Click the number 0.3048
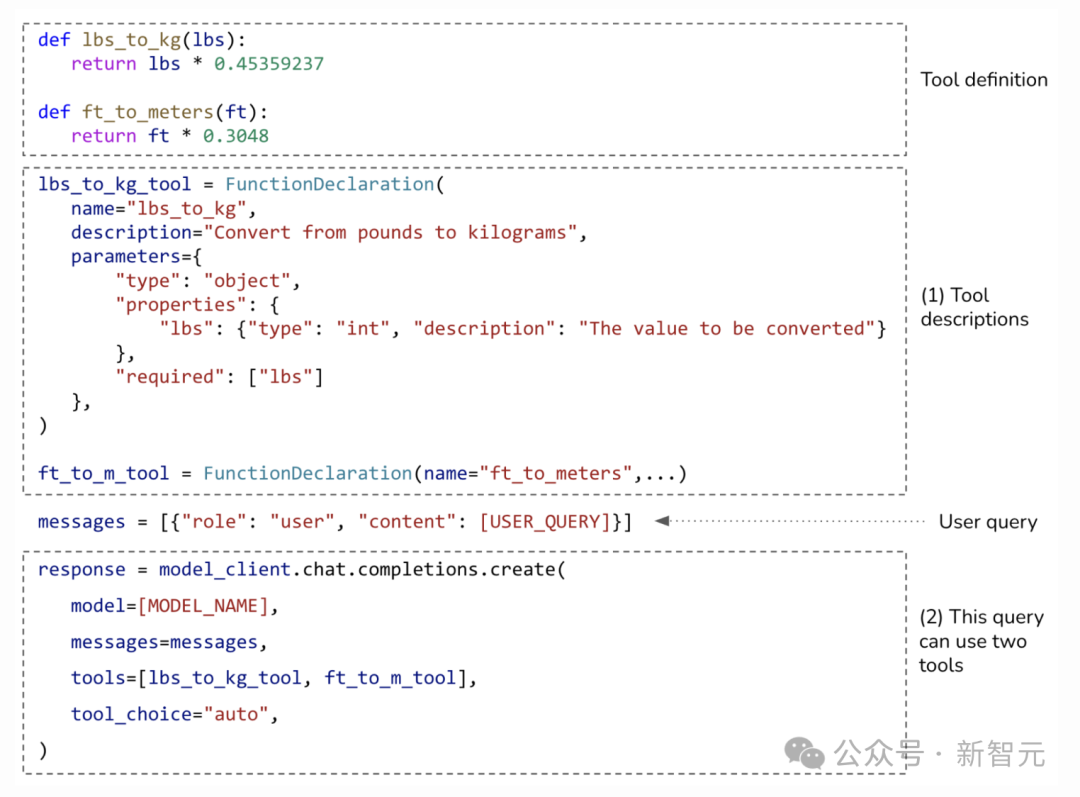The height and width of the screenshot is (797, 1080). point(236,136)
